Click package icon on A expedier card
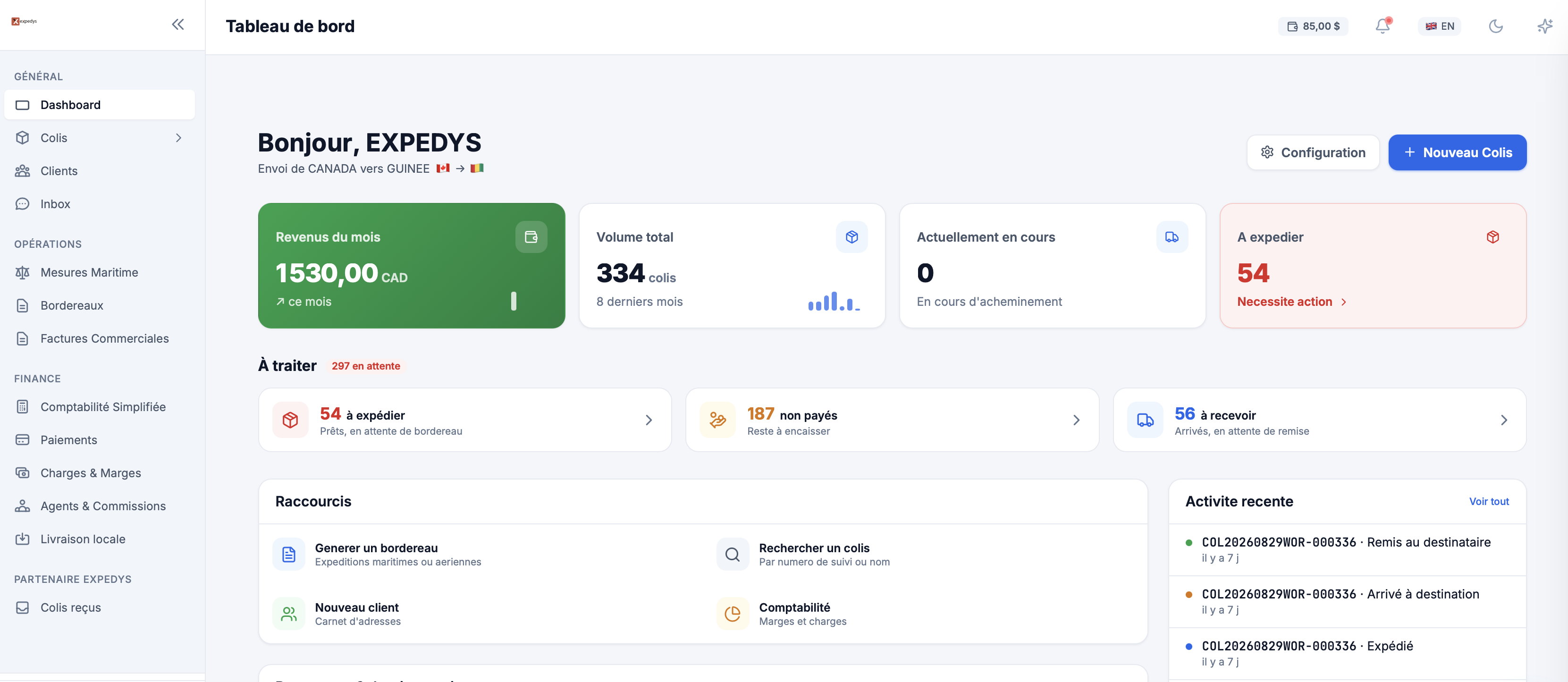Screen dimensions: 1568x682 coord(1492,236)
